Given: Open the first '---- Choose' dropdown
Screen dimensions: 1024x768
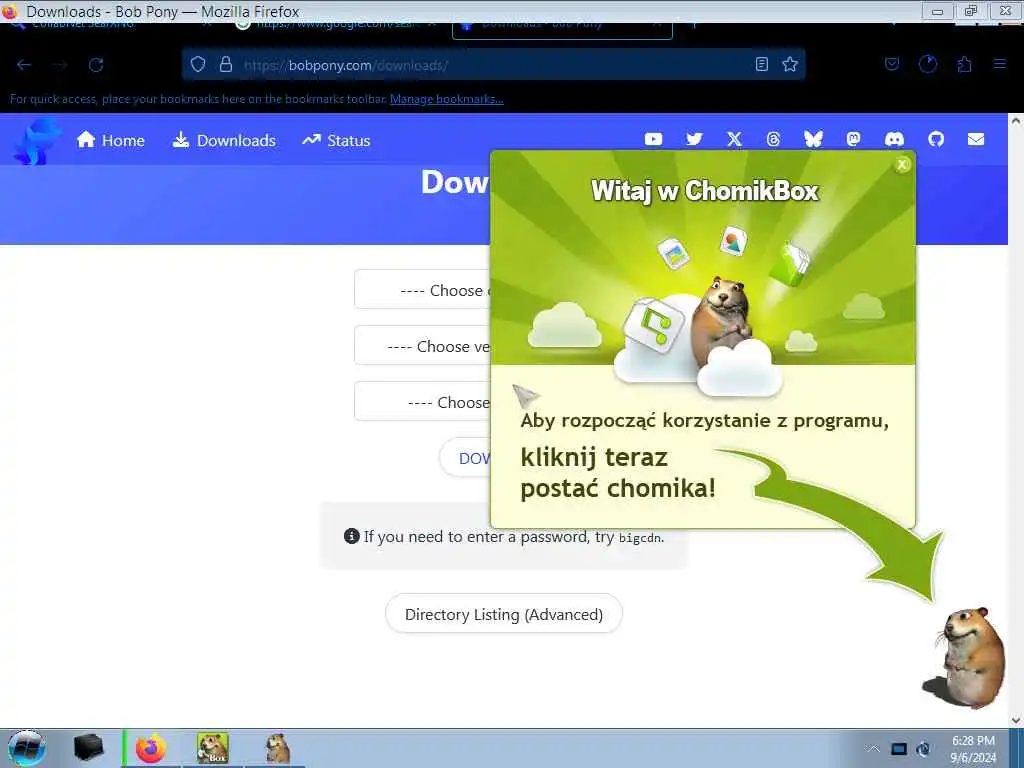Looking at the screenshot, I should pyautogui.click(x=423, y=289).
